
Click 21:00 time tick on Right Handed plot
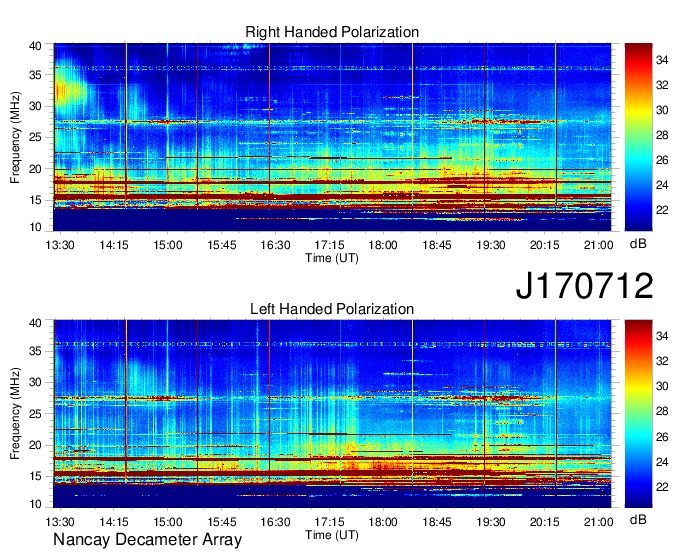pos(598,245)
